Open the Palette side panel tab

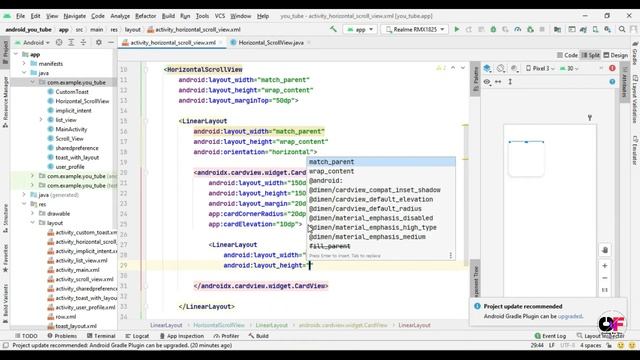coord(475,80)
